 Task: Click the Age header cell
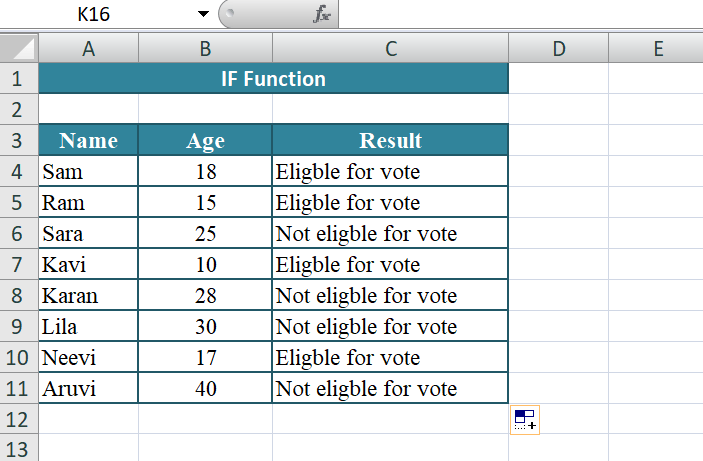coord(205,141)
